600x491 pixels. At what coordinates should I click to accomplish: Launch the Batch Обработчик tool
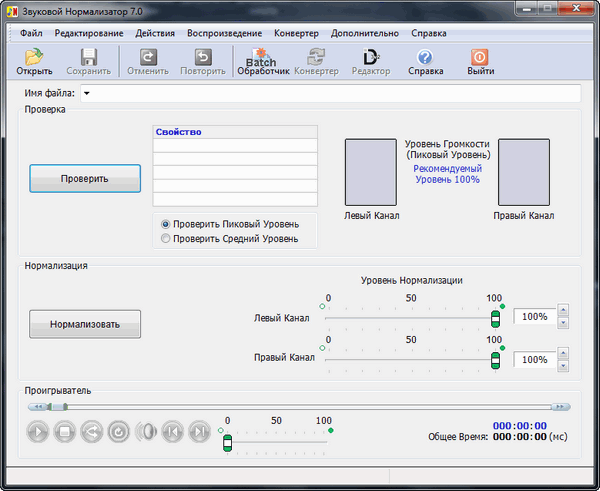[x=263, y=62]
